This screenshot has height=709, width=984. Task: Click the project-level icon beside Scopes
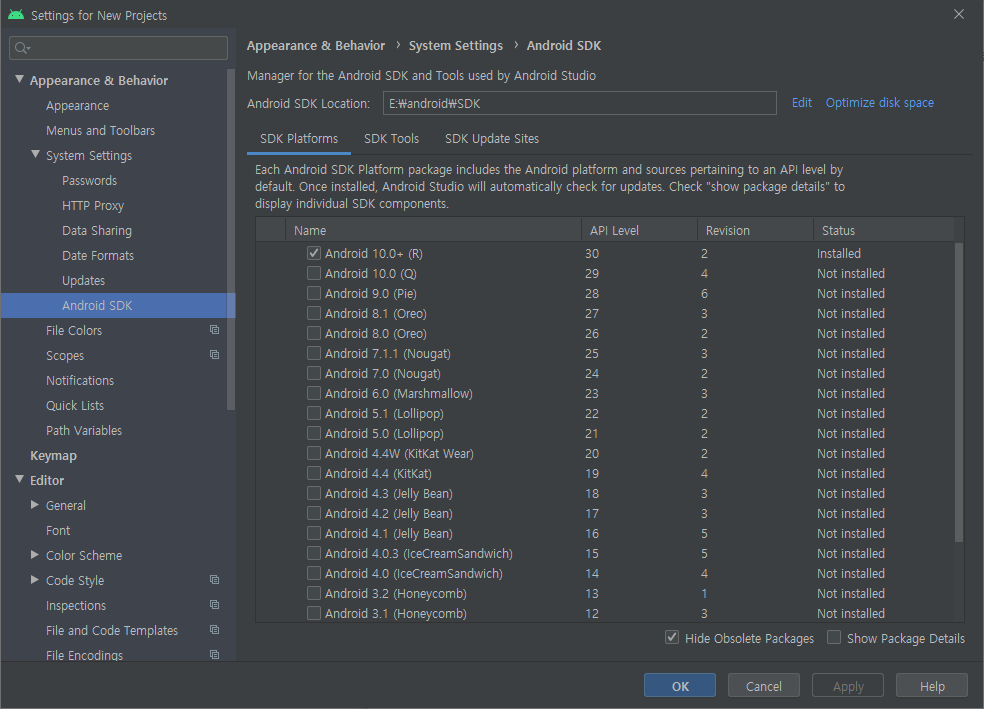pos(215,355)
